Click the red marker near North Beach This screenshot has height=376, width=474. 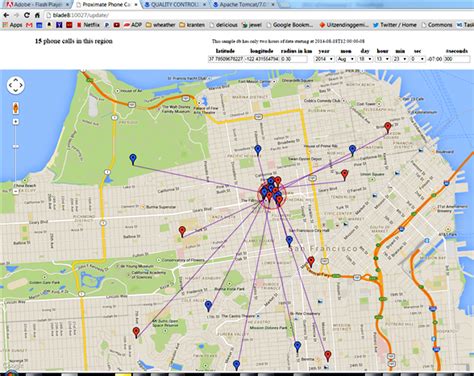387,127
